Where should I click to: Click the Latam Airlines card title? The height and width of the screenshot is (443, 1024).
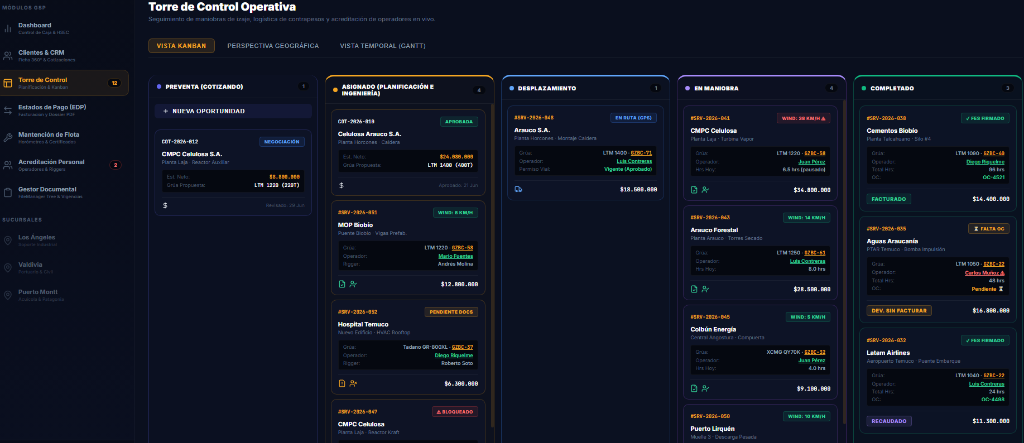tap(887, 353)
